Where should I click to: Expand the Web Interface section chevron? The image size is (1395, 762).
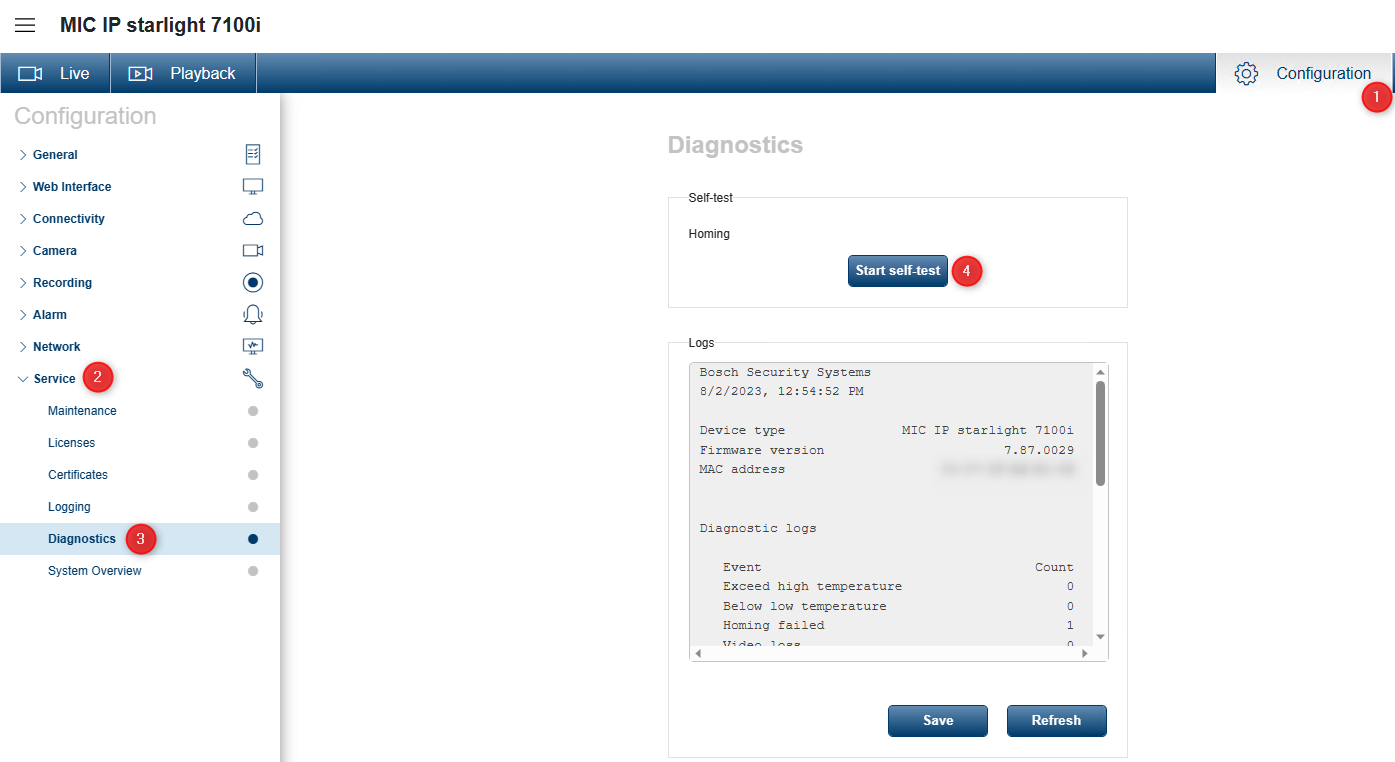point(23,187)
